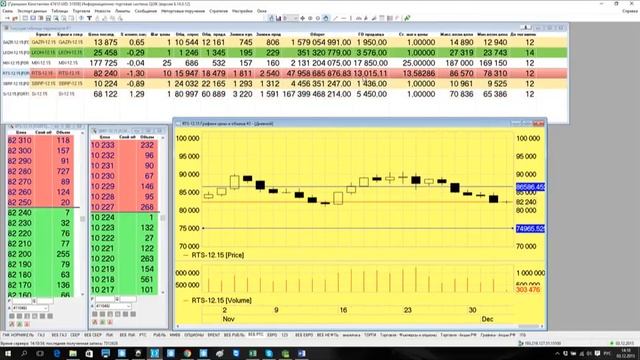Select the 13 875 last price cell
Image resolution: width=640 pixels, height=360 pixels.
click(x=105, y=42)
